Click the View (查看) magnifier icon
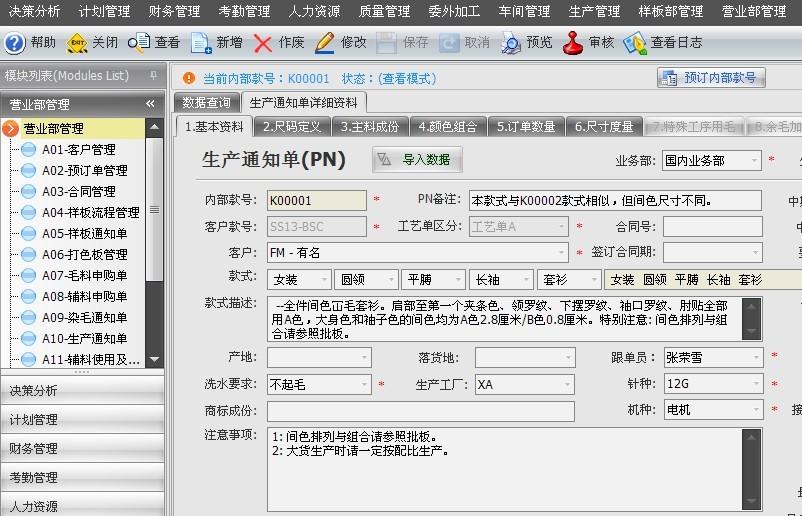This screenshot has height=516, width=802. [140, 43]
